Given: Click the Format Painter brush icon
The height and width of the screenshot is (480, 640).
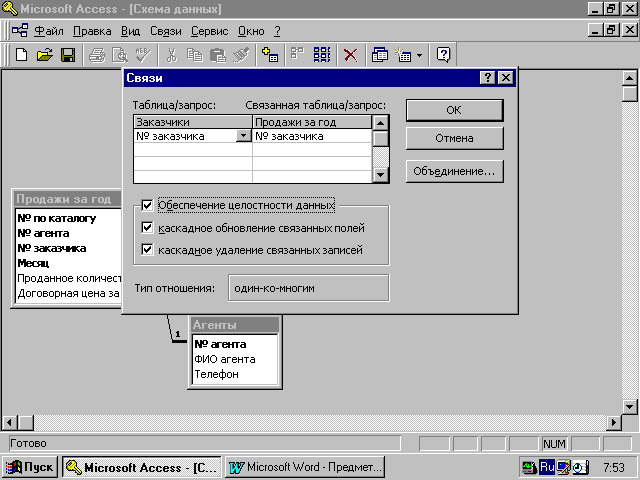Looking at the screenshot, I should [x=241, y=55].
